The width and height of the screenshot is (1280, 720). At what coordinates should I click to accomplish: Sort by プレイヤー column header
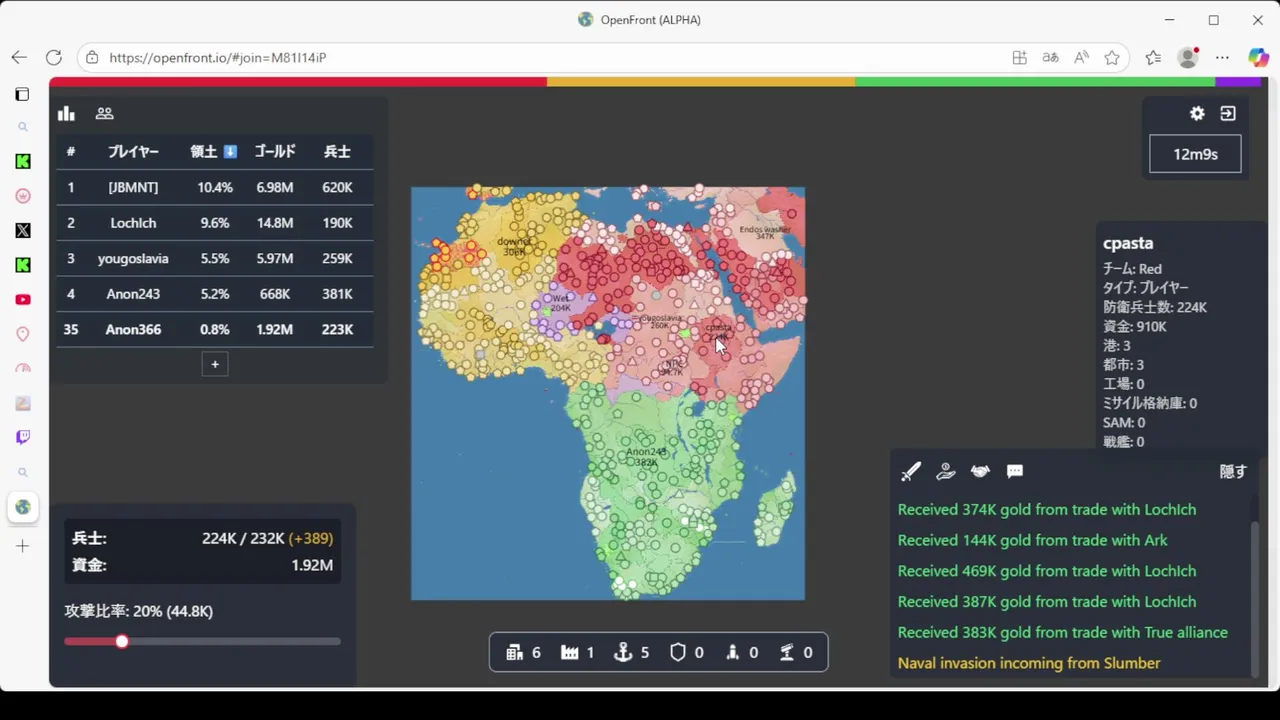click(133, 152)
